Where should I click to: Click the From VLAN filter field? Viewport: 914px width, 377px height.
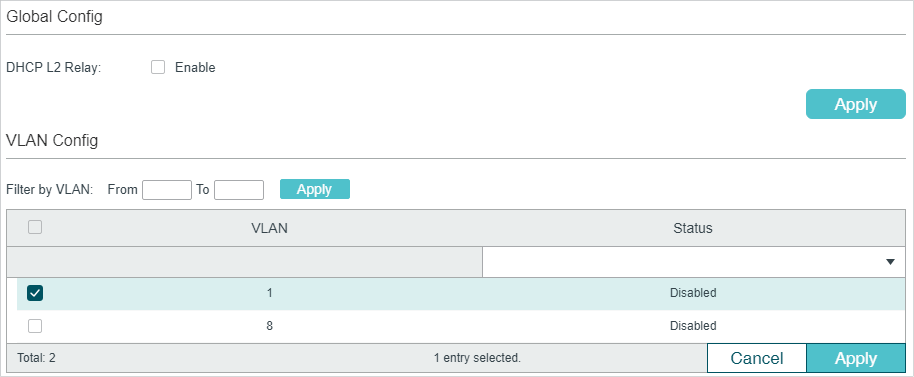click(167, 189)
